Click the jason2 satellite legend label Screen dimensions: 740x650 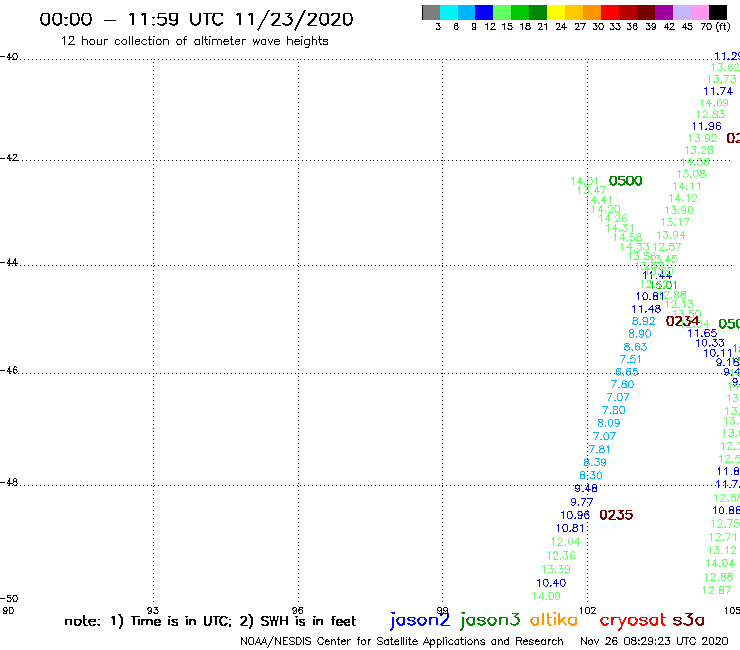tap(420, 620)
